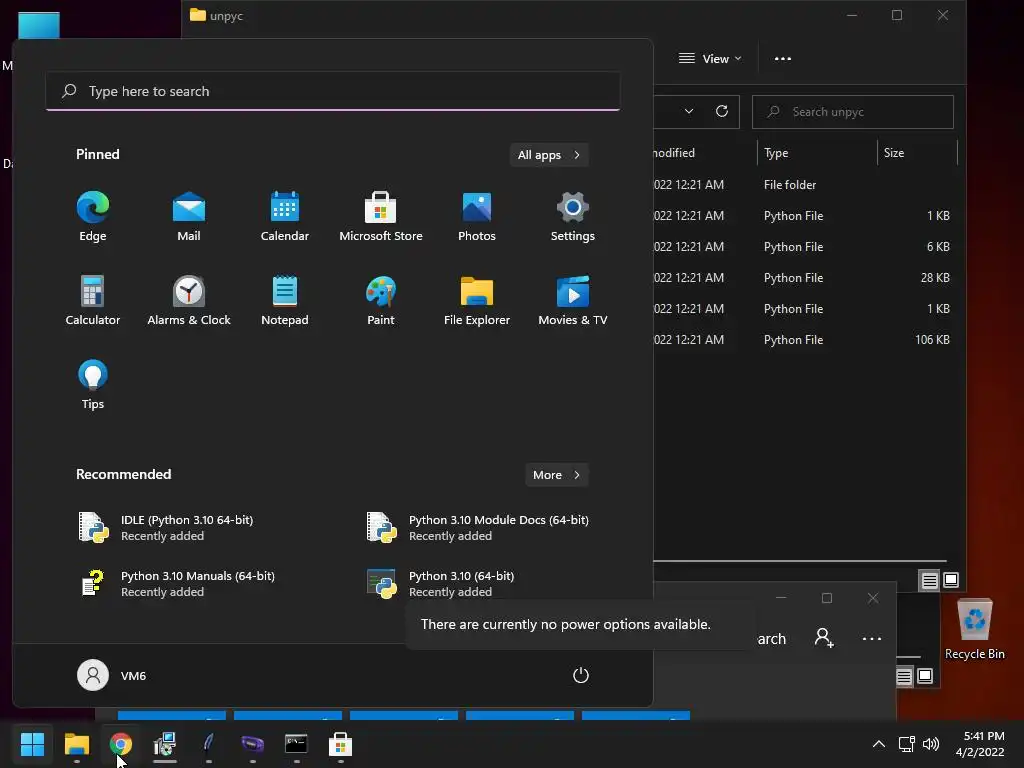The width and height of the screenshot is (1024, 768).
Task: Select the File folder row in unpyc
Action: 805,185
